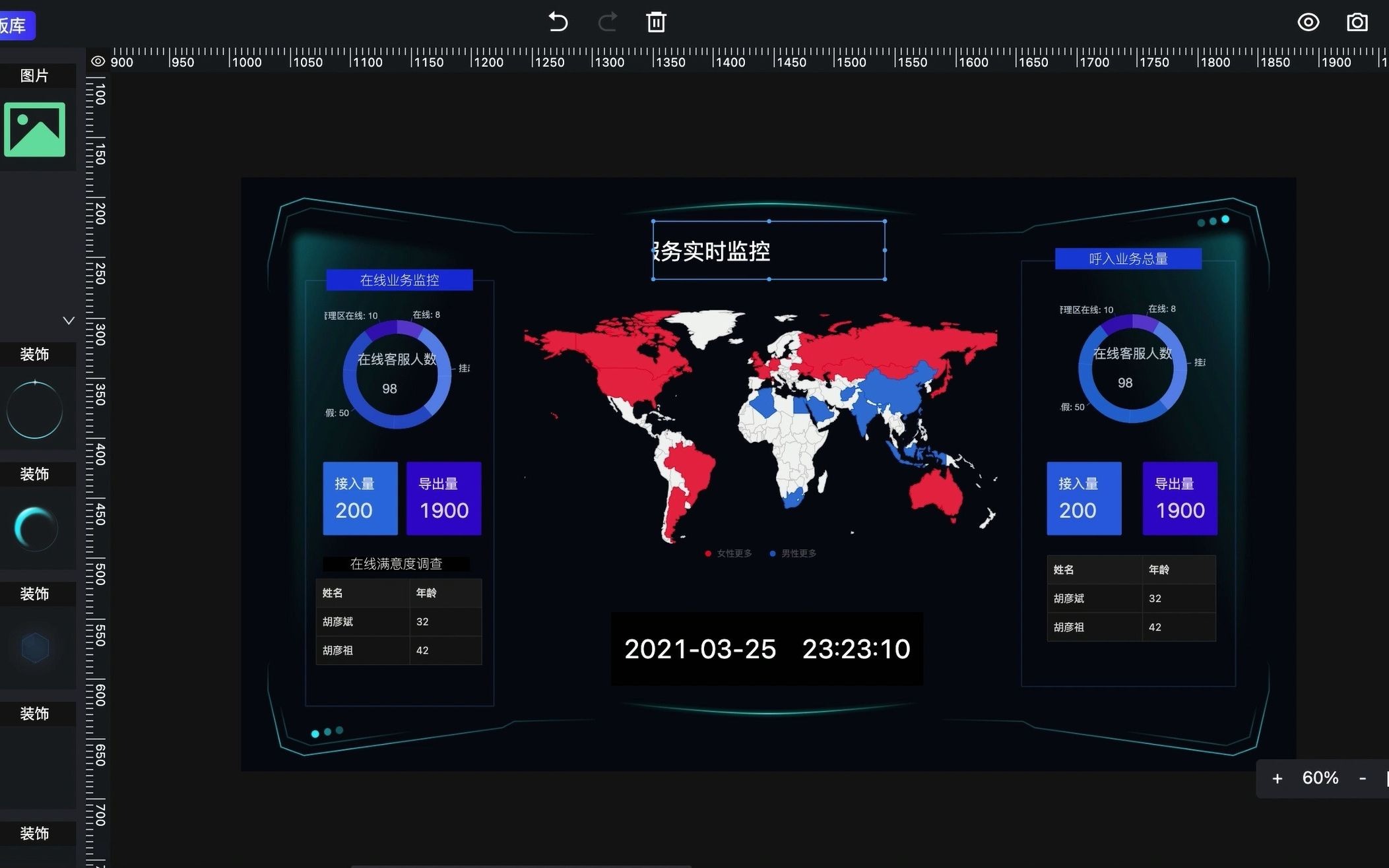The width and height of the screenshot is (1389, 868).
Task: Pick the glowing arc decoration
Action: (36, 529)
